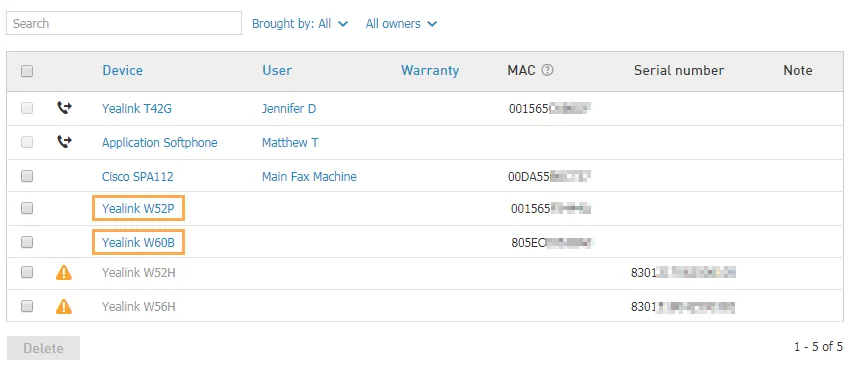Open user Jennifer D link

point(289,109)
